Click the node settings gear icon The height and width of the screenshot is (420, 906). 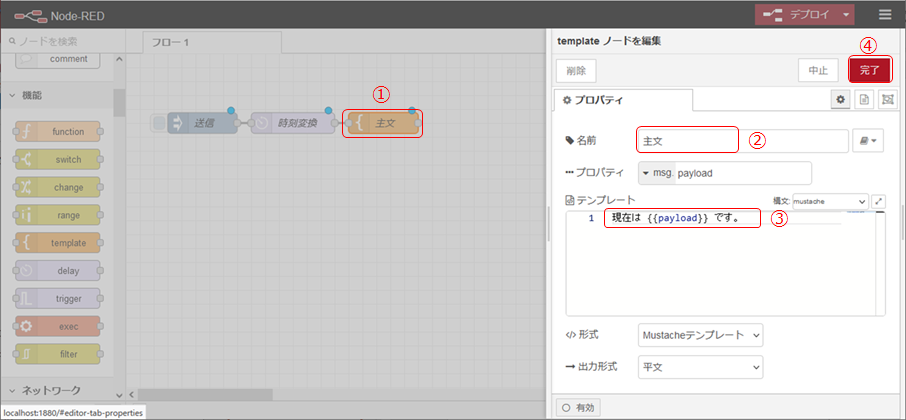click(841, 100)
